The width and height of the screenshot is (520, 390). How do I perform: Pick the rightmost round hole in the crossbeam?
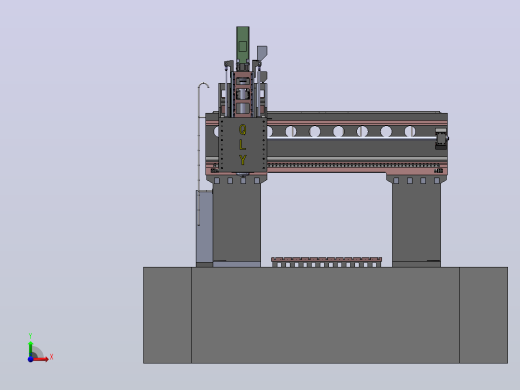410,131
